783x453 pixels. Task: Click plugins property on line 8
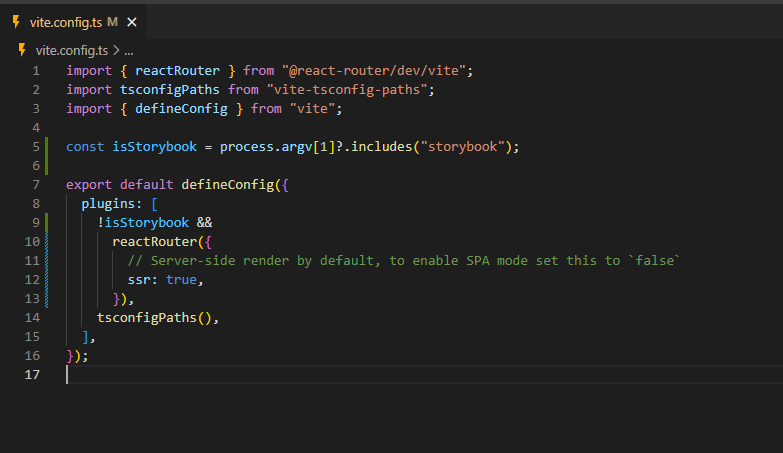coord(108,204)
